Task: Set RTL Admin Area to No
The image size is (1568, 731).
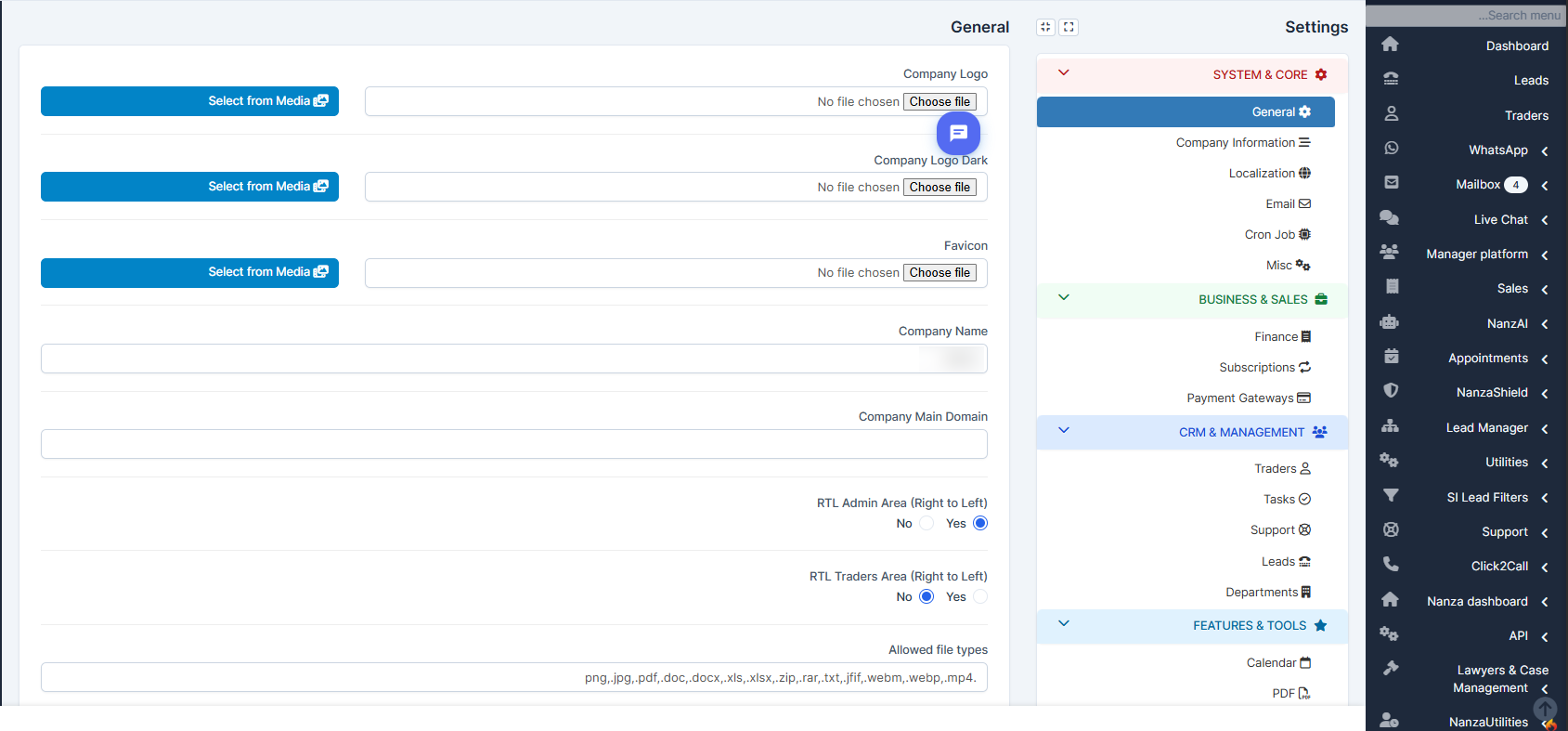Action: point(926,524)
